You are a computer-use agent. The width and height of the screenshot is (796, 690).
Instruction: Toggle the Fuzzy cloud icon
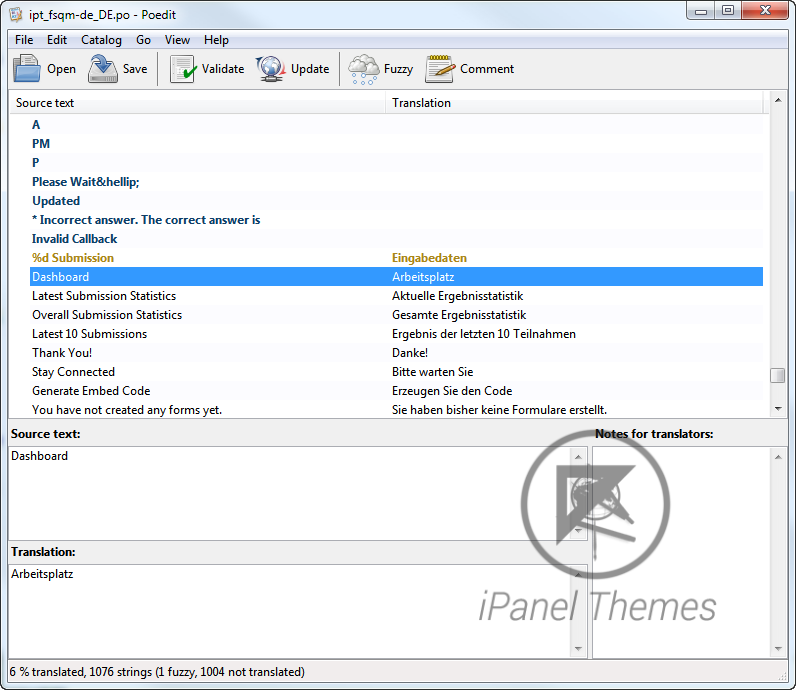coord(363,70)
